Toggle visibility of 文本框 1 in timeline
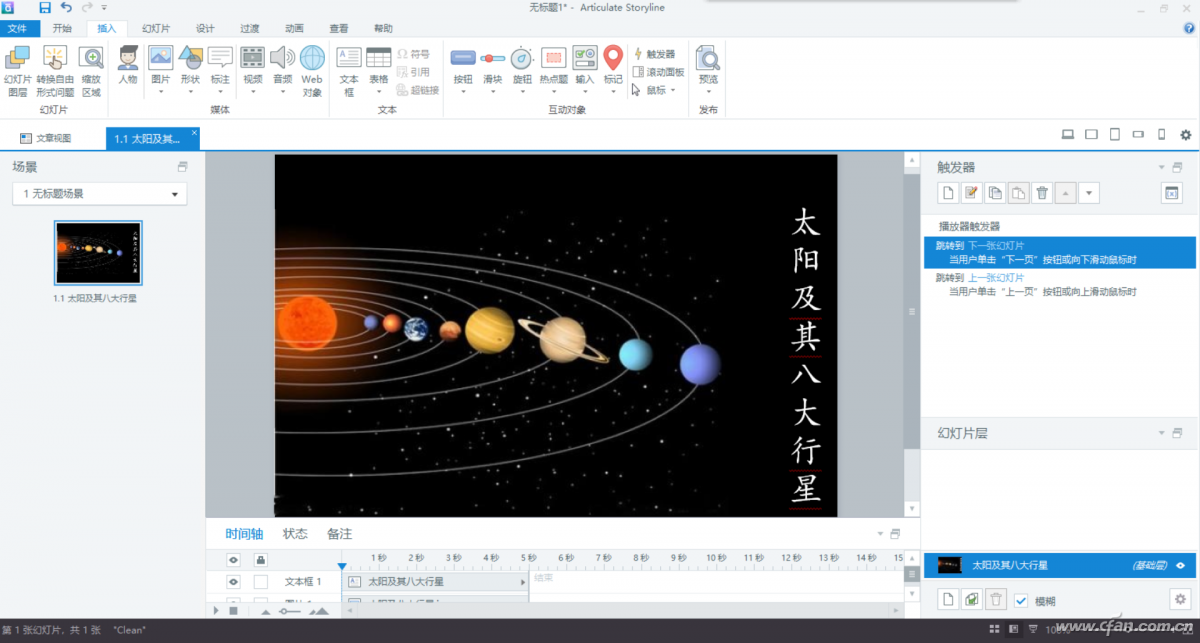 point(233,581)
